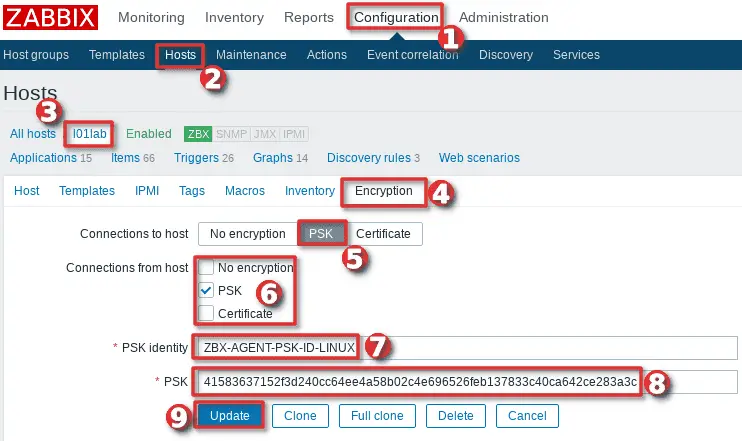742x441 pixels.
Task: Select No encryption for connections to host
Action: tap(247, 234)
